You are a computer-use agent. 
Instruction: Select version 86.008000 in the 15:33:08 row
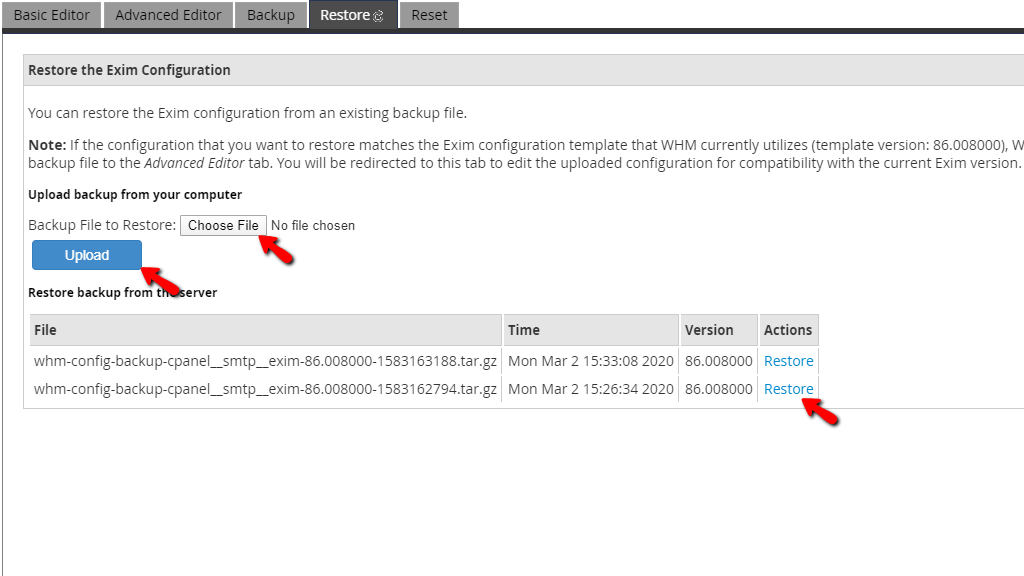[x=718, y=360]
